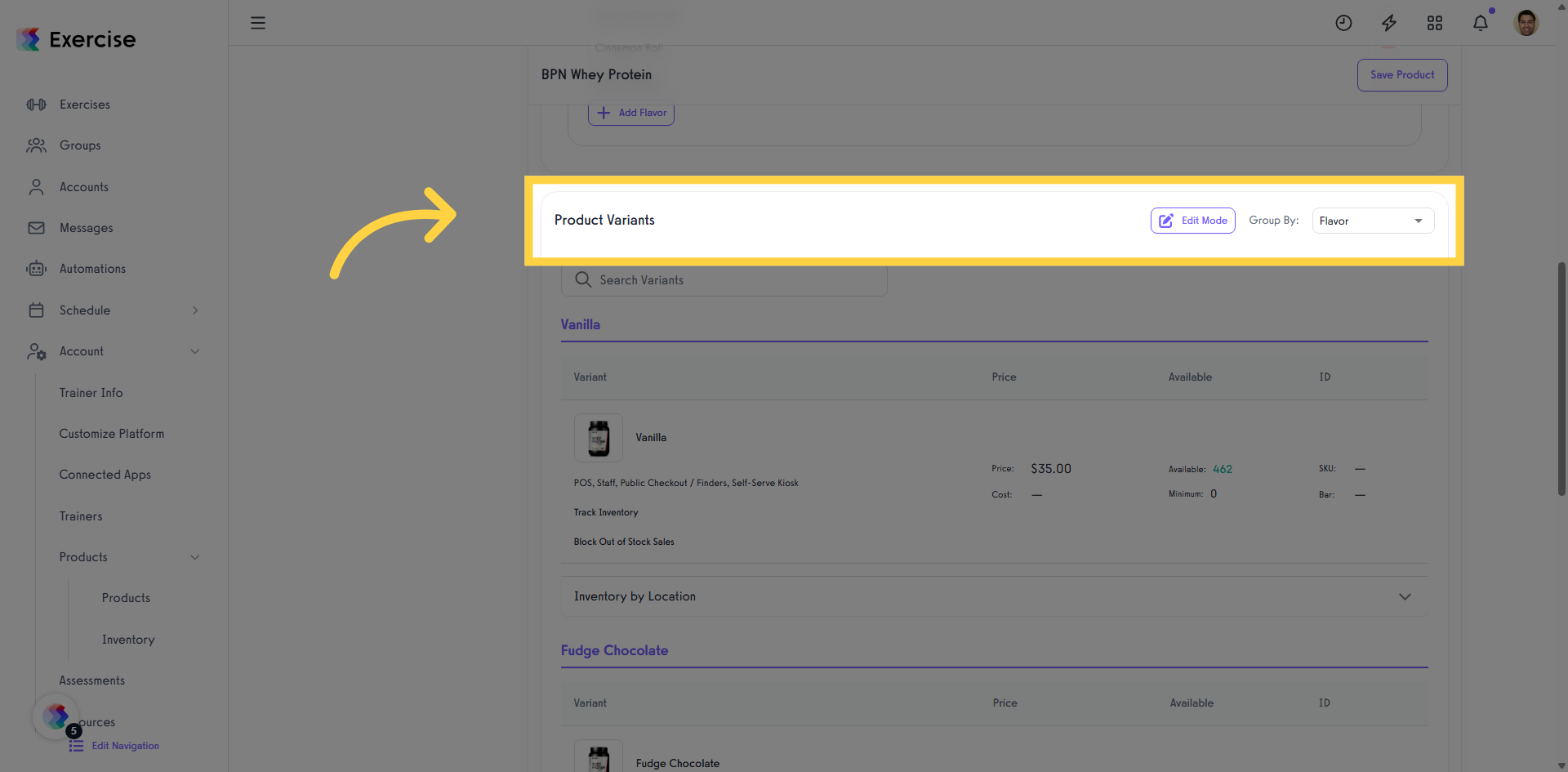
Task: Click the 462 available count
Action: [1223, 469]
